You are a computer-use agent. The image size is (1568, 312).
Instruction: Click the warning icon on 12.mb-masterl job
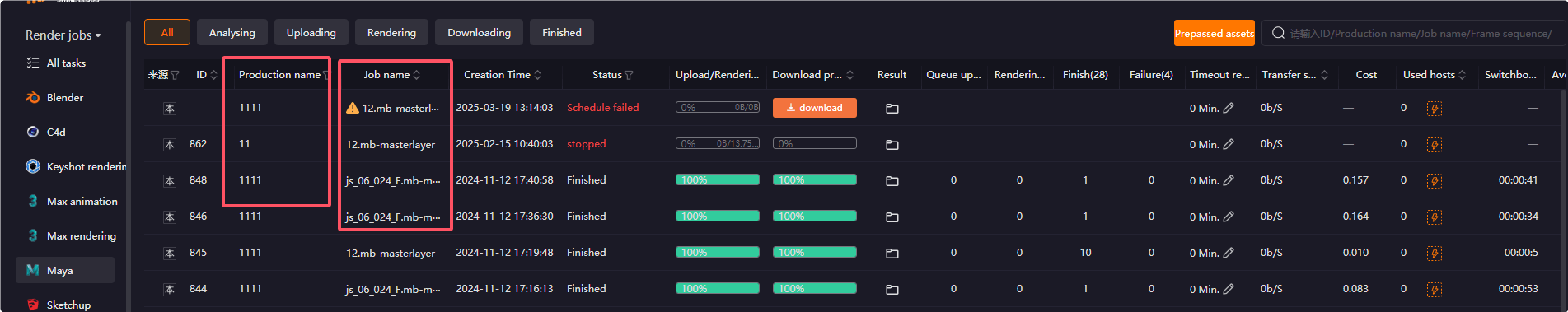coord(353,108)
